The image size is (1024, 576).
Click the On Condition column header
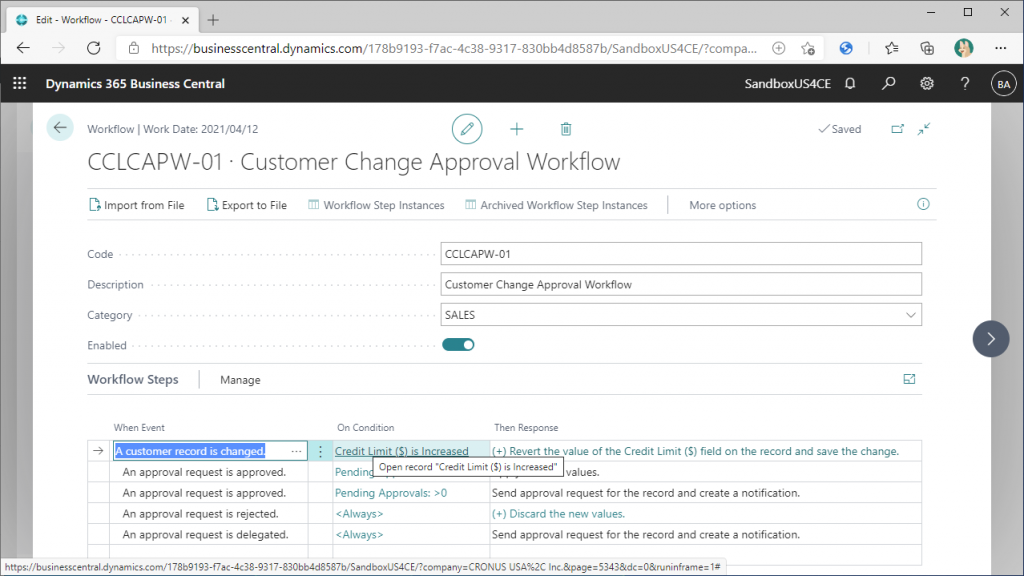(x=366, y=428)
